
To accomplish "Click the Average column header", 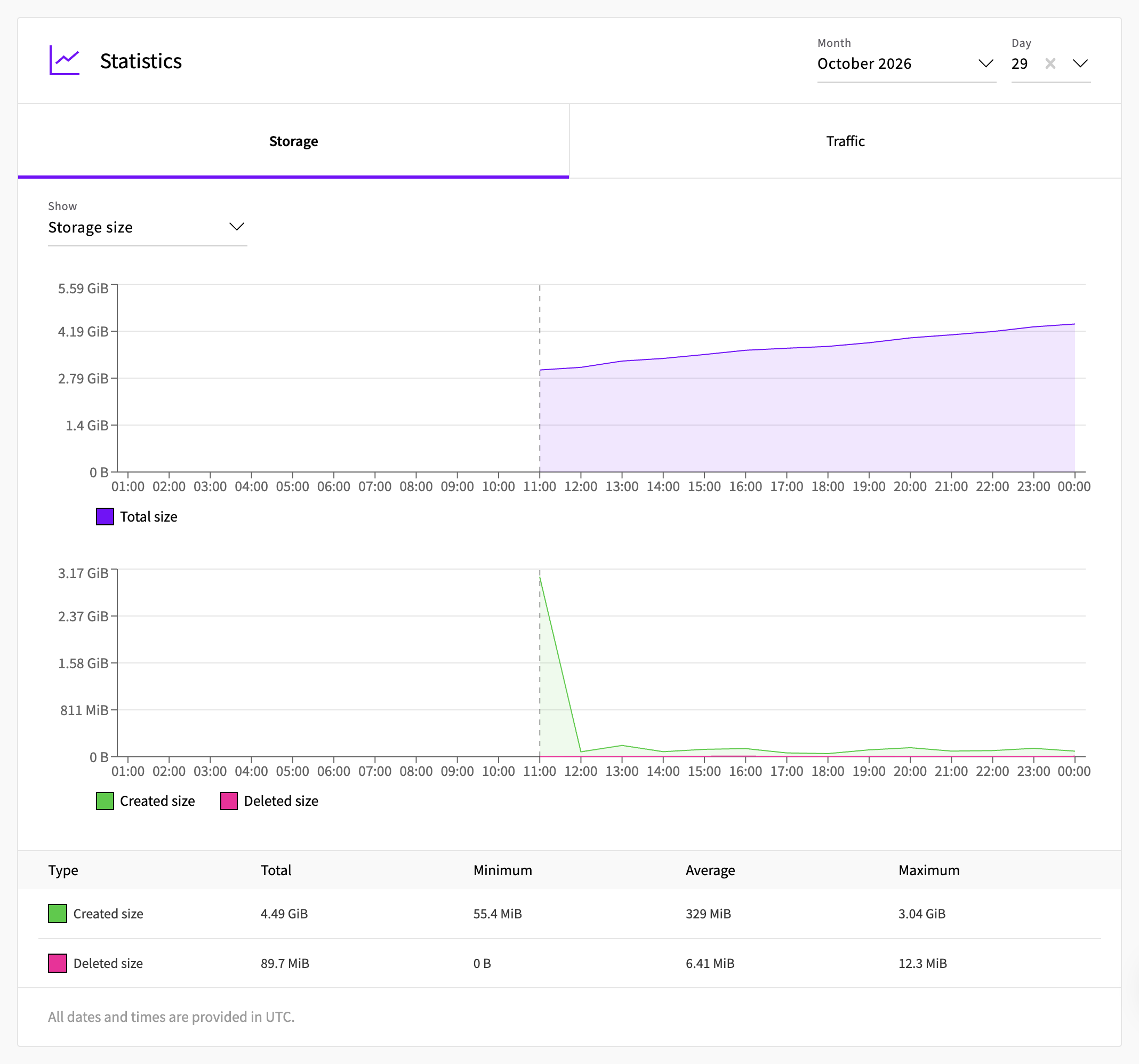I will pos(710,870).
